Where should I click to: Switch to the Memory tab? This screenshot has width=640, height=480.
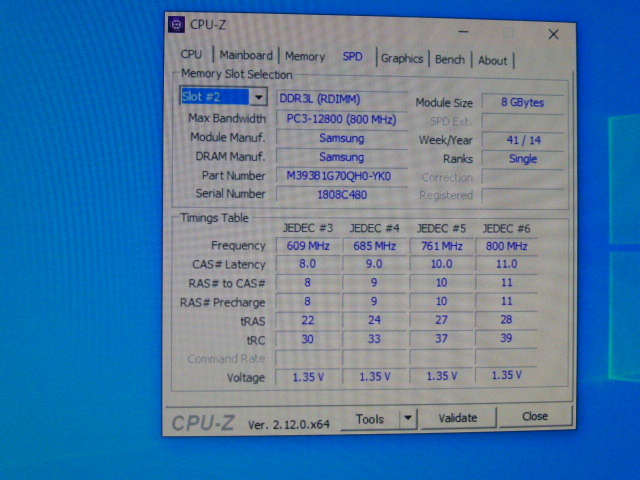point(305,56)
